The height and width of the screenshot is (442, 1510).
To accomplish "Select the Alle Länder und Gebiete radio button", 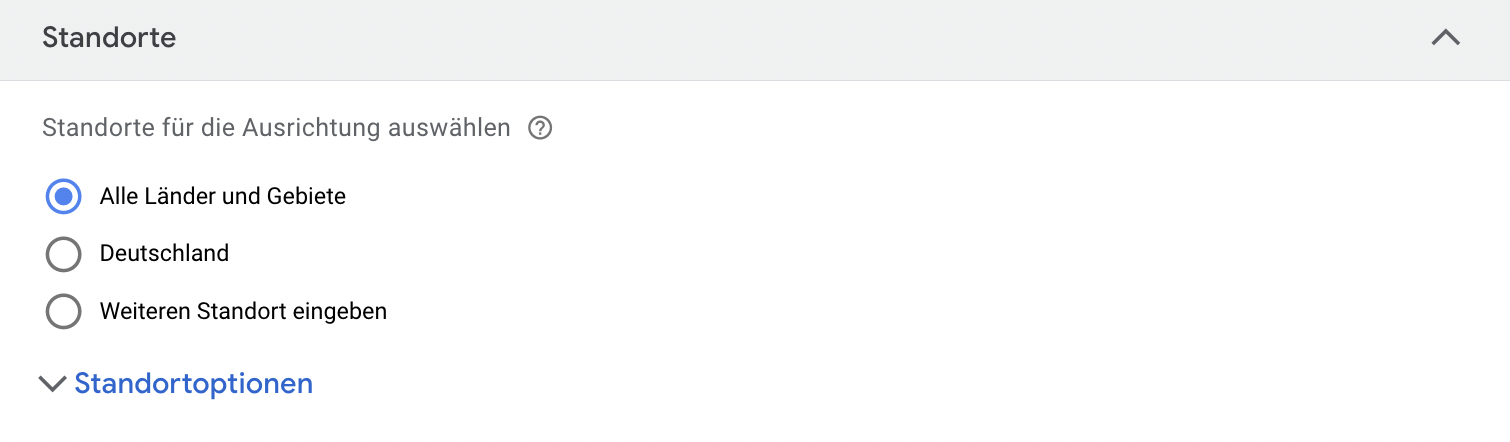I will point(64,196).
